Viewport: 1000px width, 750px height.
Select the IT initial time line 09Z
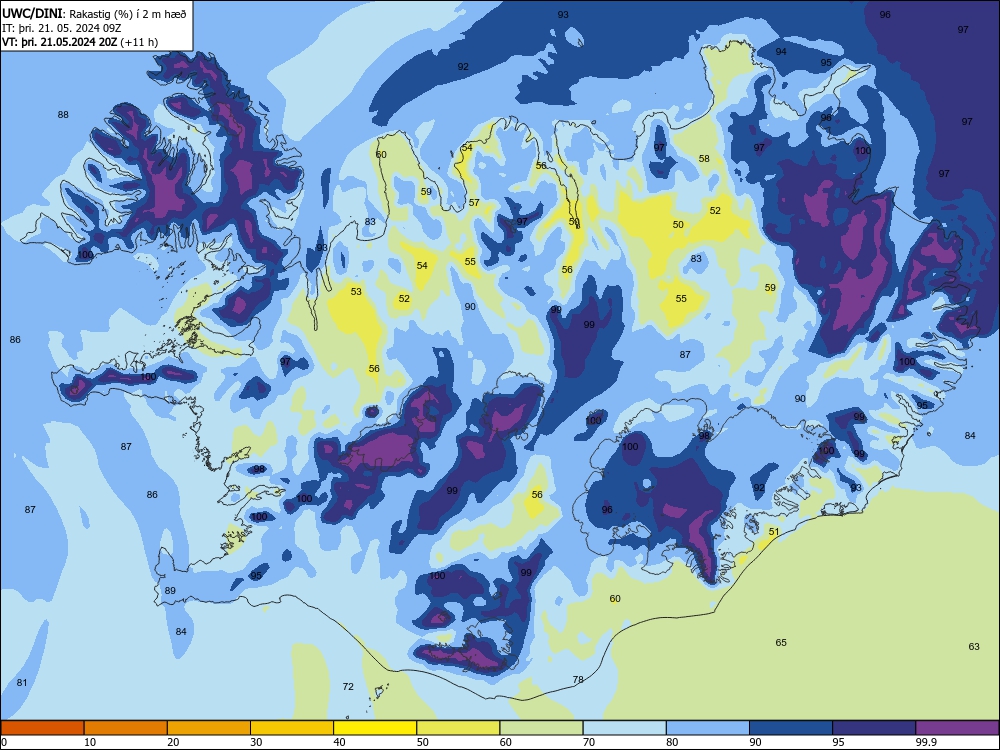pos(61,28)
